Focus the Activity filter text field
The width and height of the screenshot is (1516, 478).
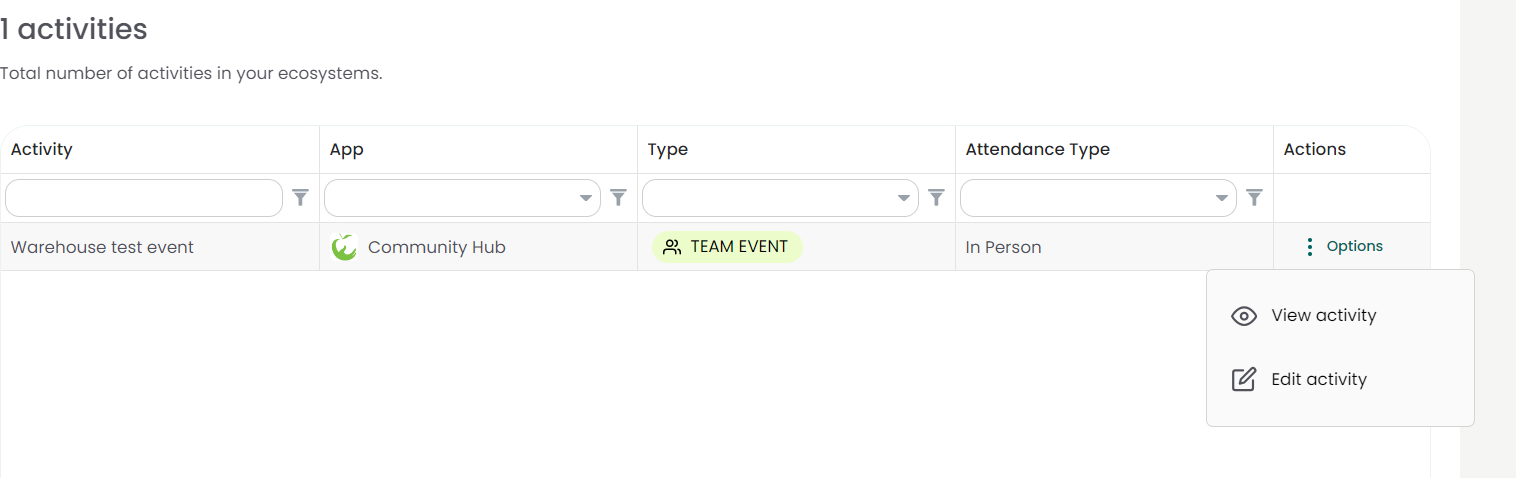click(144, 198)
